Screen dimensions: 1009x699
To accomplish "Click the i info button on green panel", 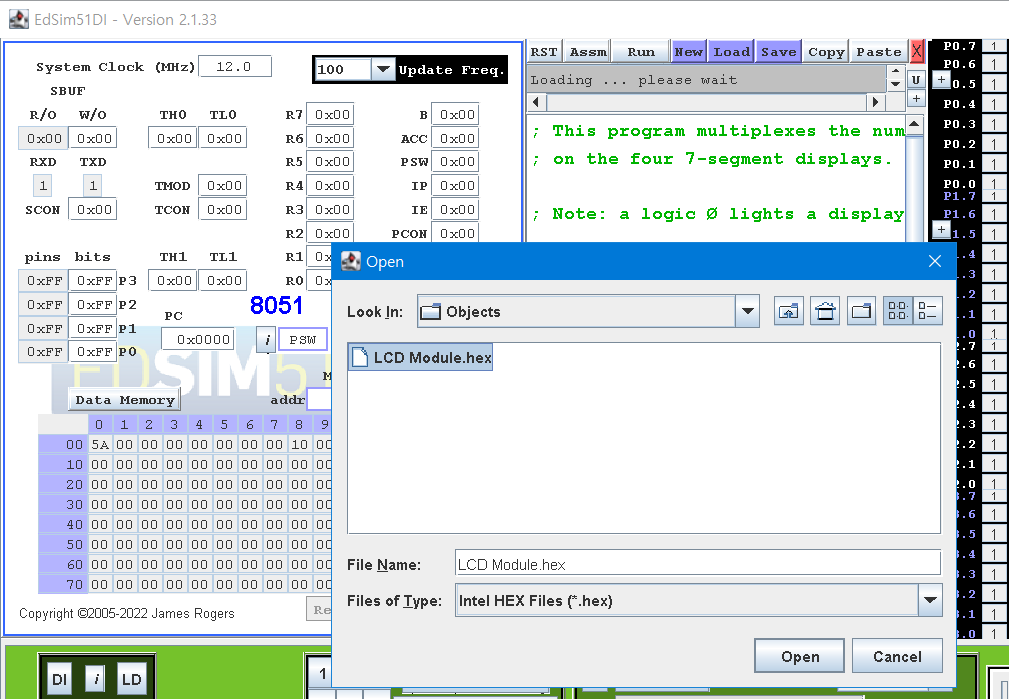I will (x=95, y=679).
